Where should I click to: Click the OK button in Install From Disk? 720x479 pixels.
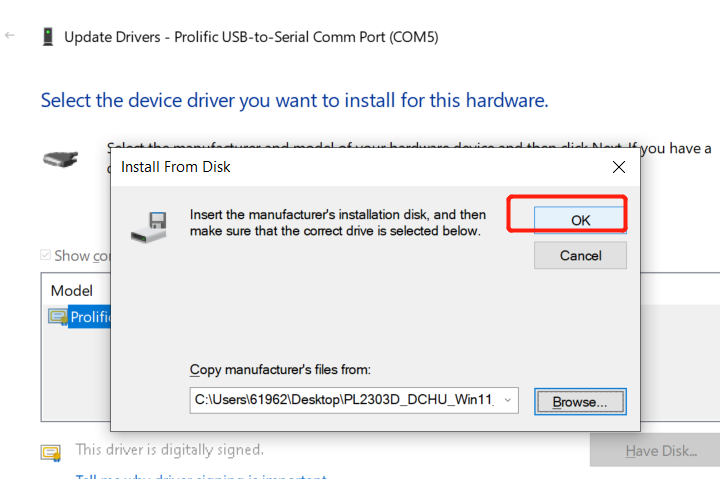point(580,220)
